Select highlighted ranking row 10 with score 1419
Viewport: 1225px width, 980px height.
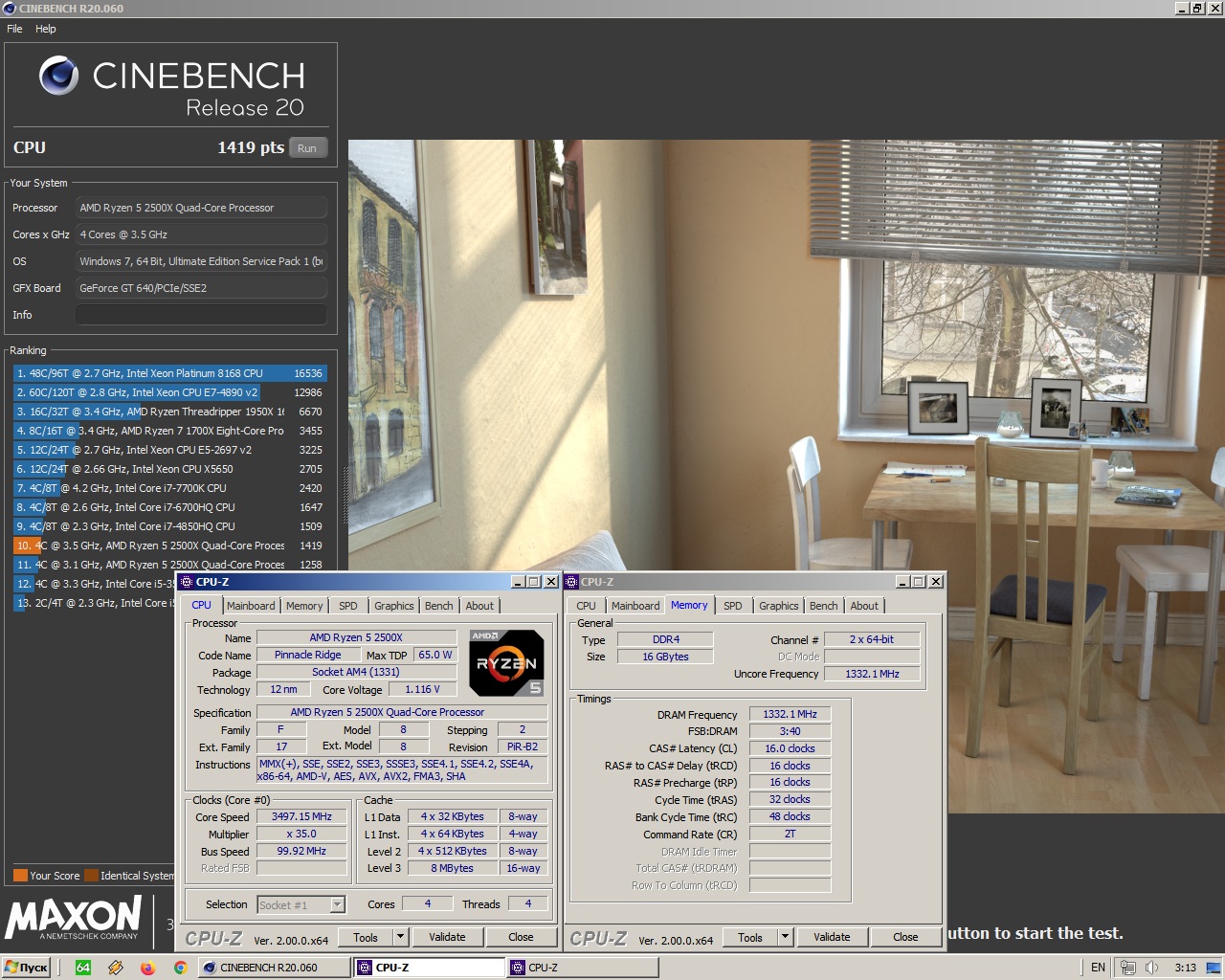pos(169,546)
